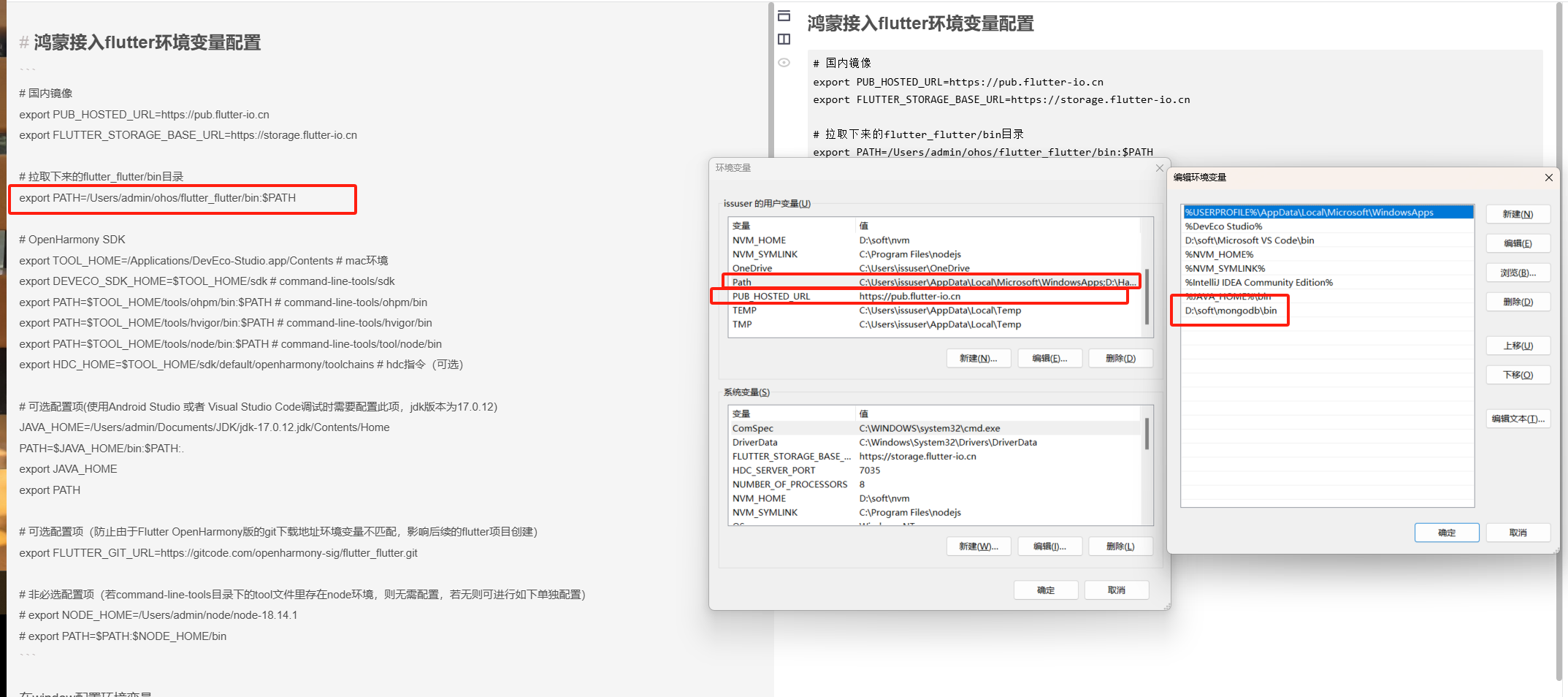Click the export PUB_HOSTED_URL line in editor
The image size is (1568, 697).
click(x=144, y=115)
